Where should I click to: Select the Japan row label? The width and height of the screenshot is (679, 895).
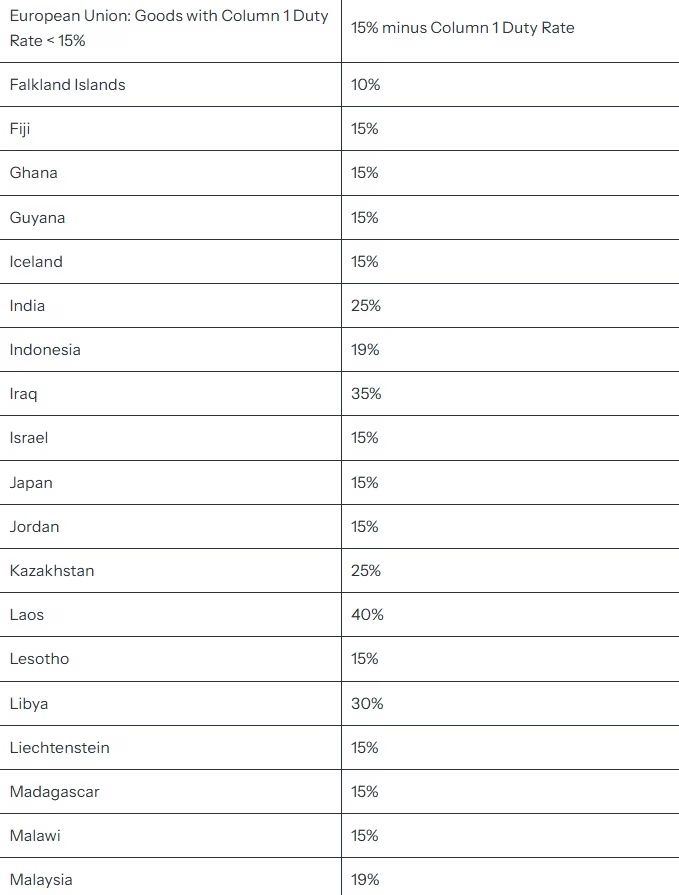31,483
